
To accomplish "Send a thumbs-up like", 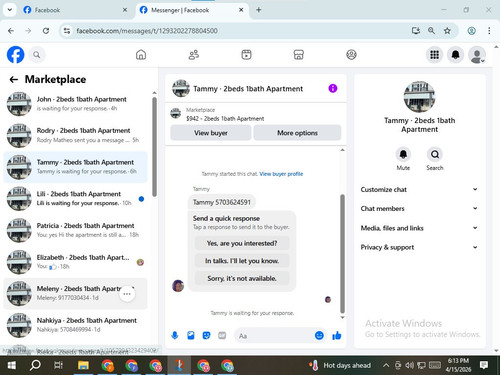I will pyautogui.click(x=337, y=335).
